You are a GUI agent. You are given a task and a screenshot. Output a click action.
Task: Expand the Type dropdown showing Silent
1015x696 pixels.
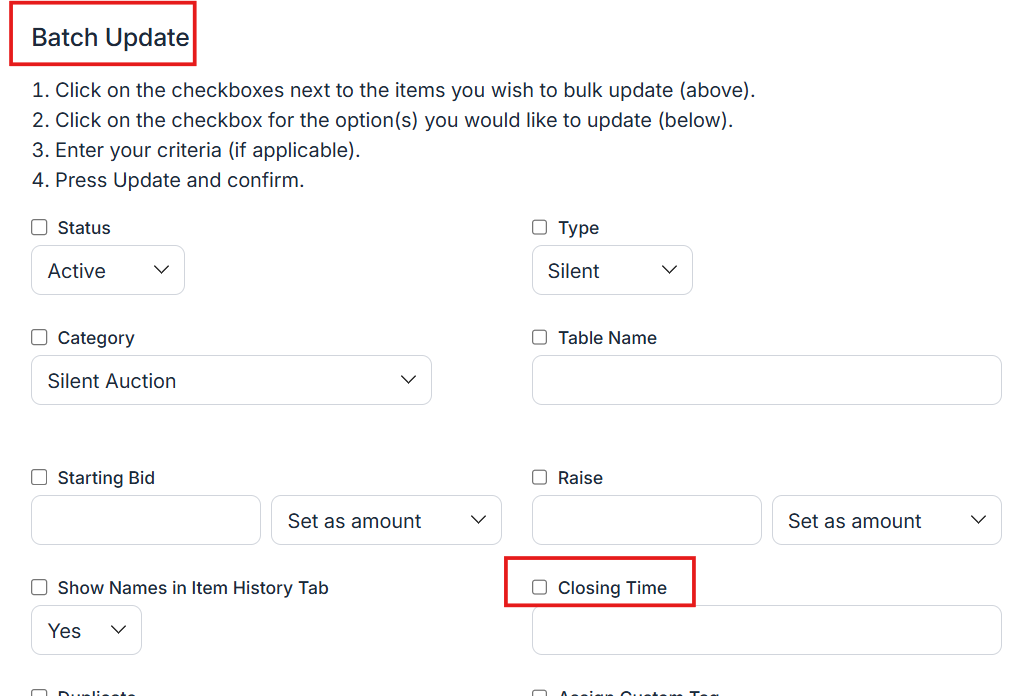pos(612,271)
